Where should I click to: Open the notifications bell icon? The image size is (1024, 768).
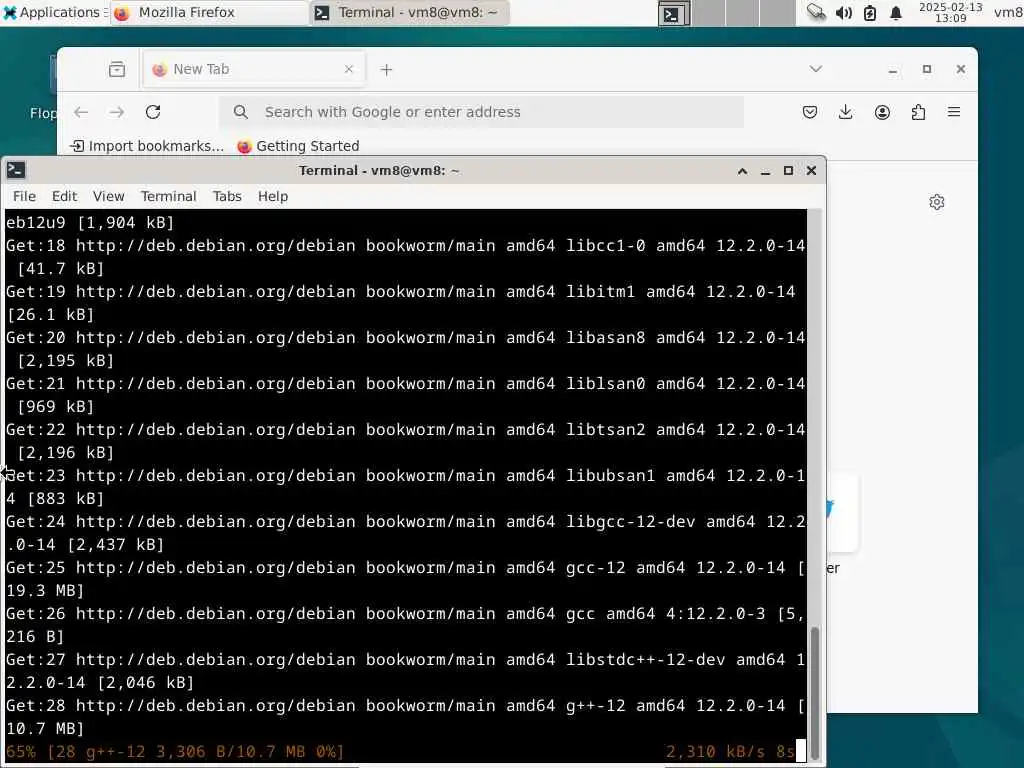pyautogui.click(x=896, y=13)
